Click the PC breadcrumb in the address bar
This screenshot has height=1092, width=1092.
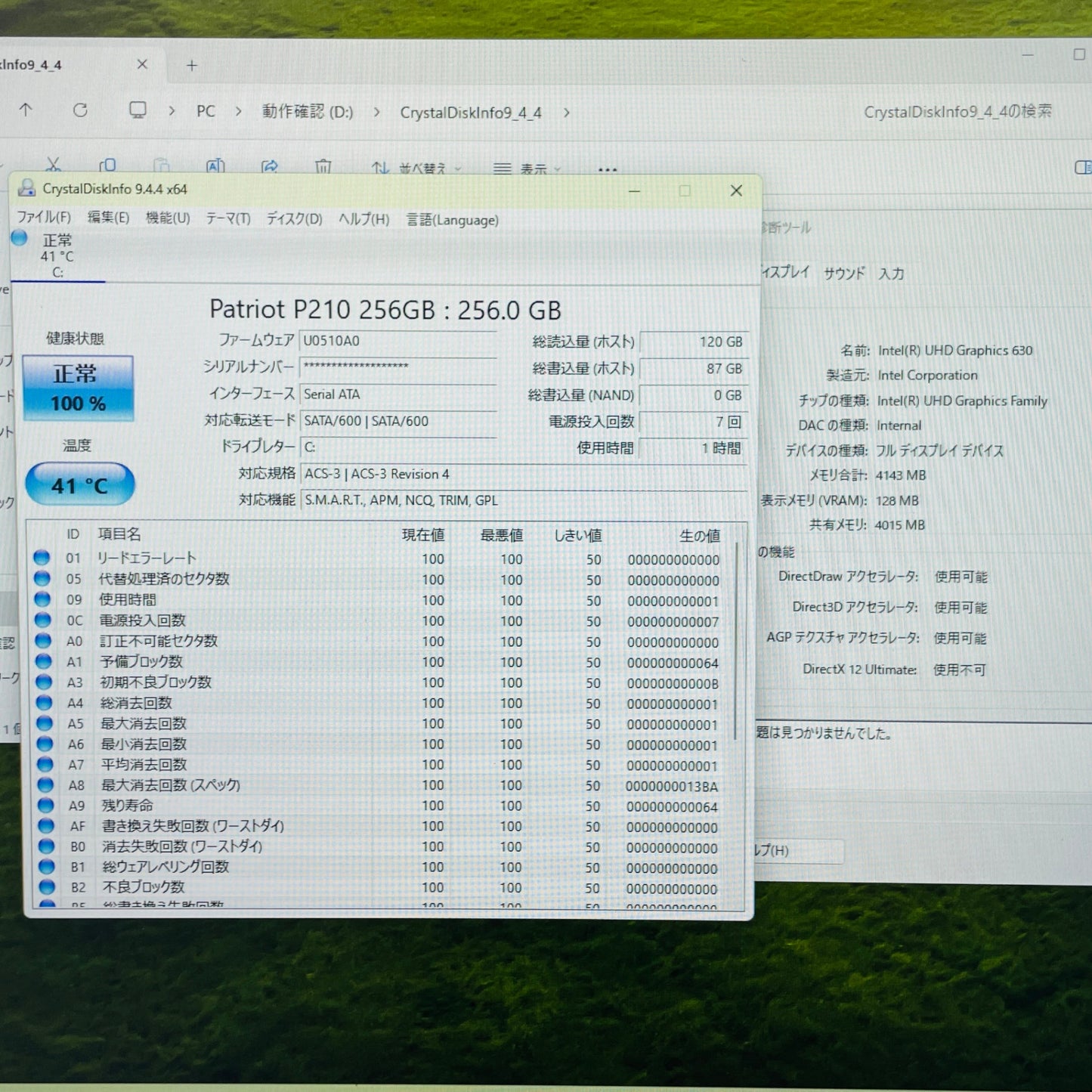[x=205, y=111]
